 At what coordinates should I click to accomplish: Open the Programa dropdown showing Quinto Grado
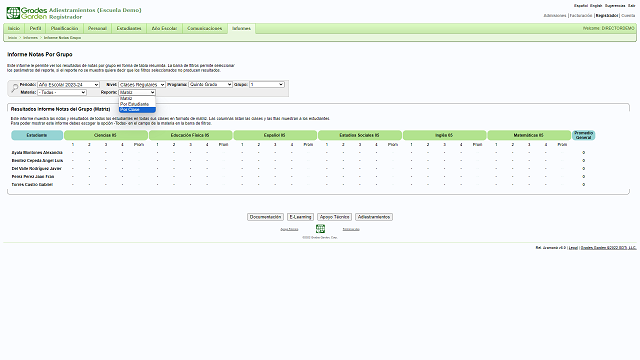[x=211, y=84]
